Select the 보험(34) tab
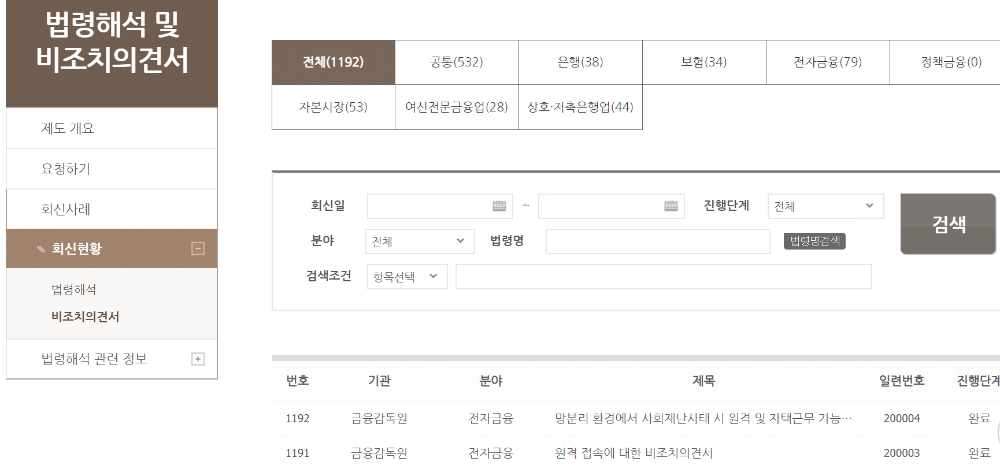Viewport: 1000px width, 465px height. [x=704, y=63]
